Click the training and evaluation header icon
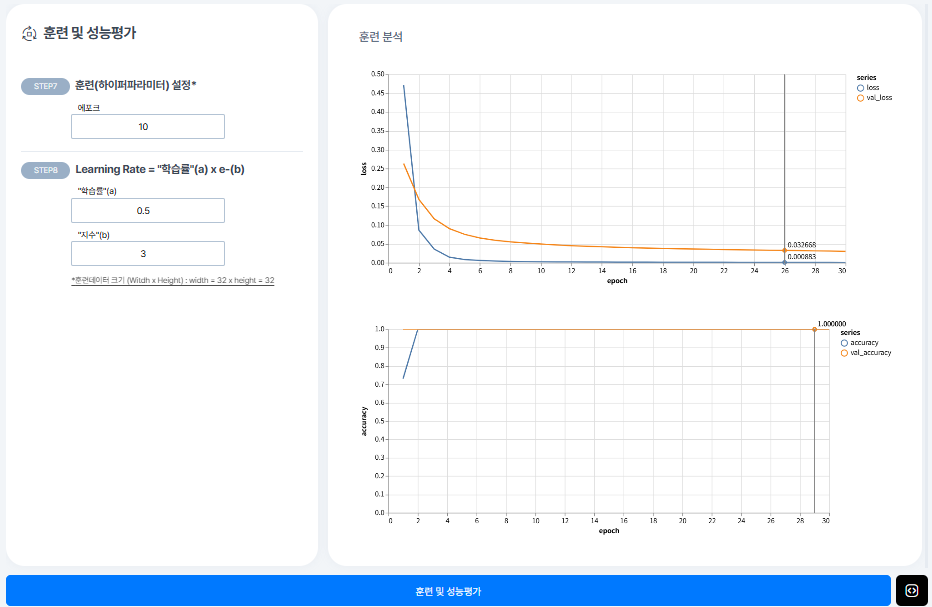Image resolution: width=932 pixels, height=607 pixels. tap(29, 33)
